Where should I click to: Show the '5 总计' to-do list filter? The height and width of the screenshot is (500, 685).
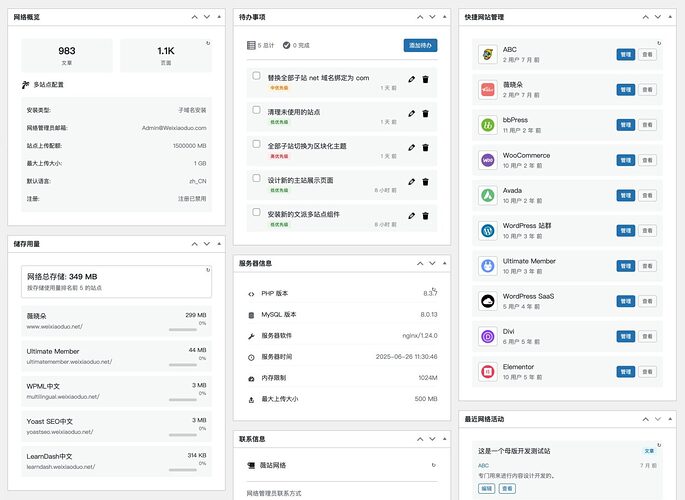[261, 45]
